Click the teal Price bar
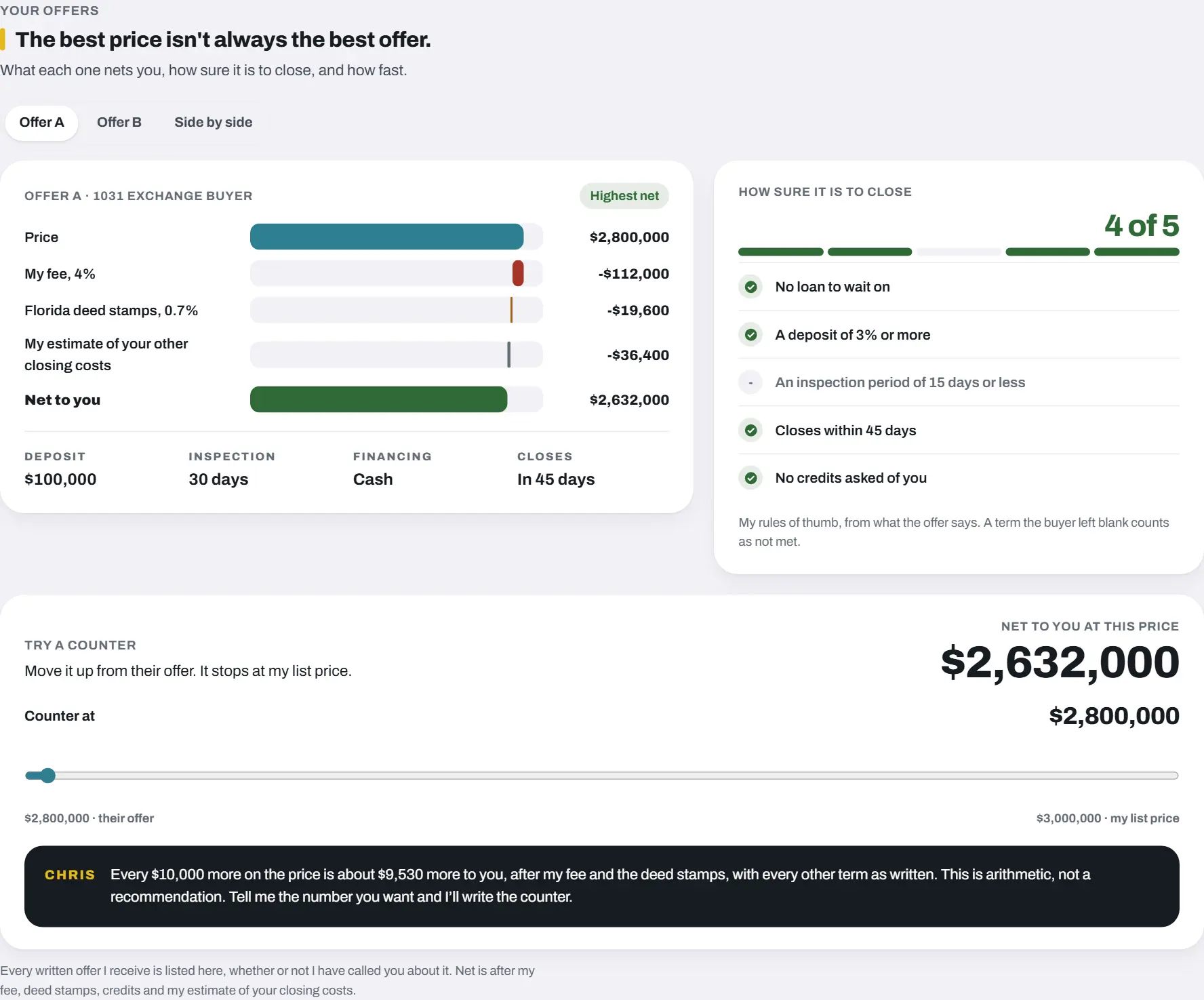Screen dimensions: 1204x1000 [x=386, y=237]
